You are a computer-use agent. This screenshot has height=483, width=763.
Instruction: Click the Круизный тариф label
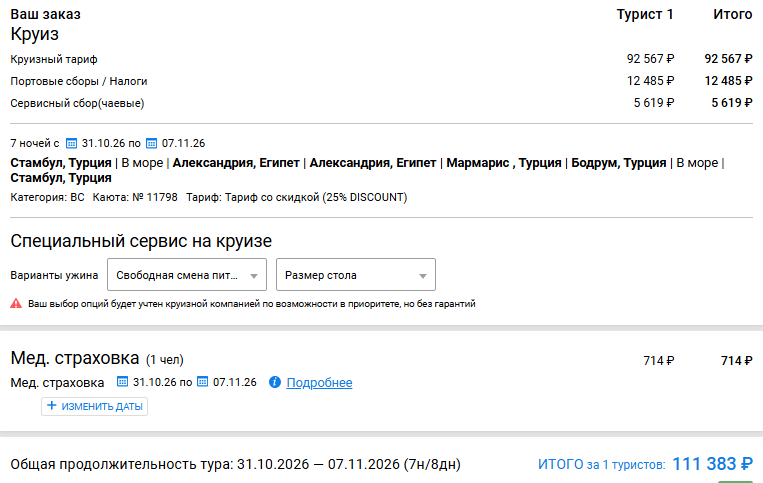[x=54, y=59]
